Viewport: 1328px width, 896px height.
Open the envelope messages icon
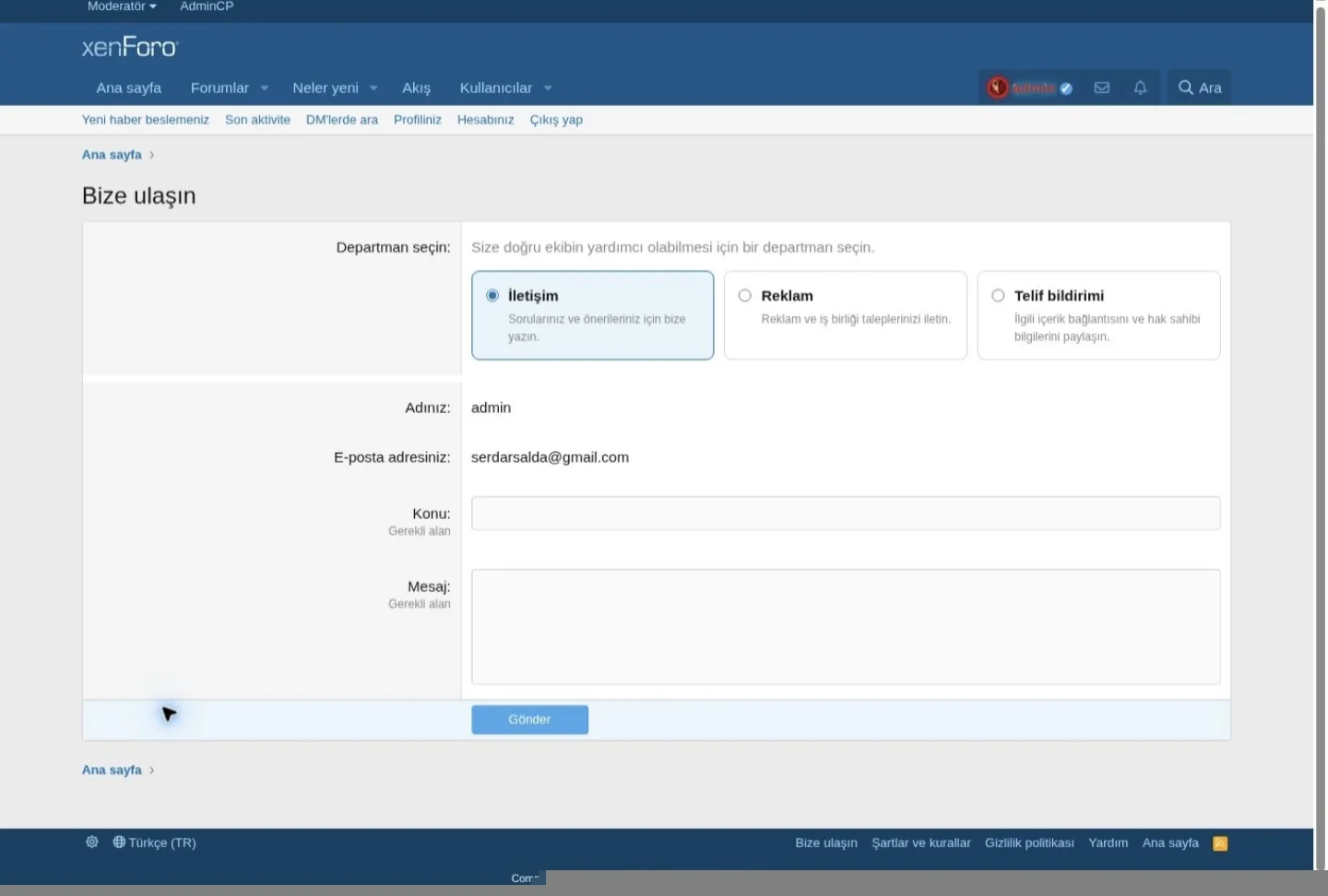pos(1101,88)
